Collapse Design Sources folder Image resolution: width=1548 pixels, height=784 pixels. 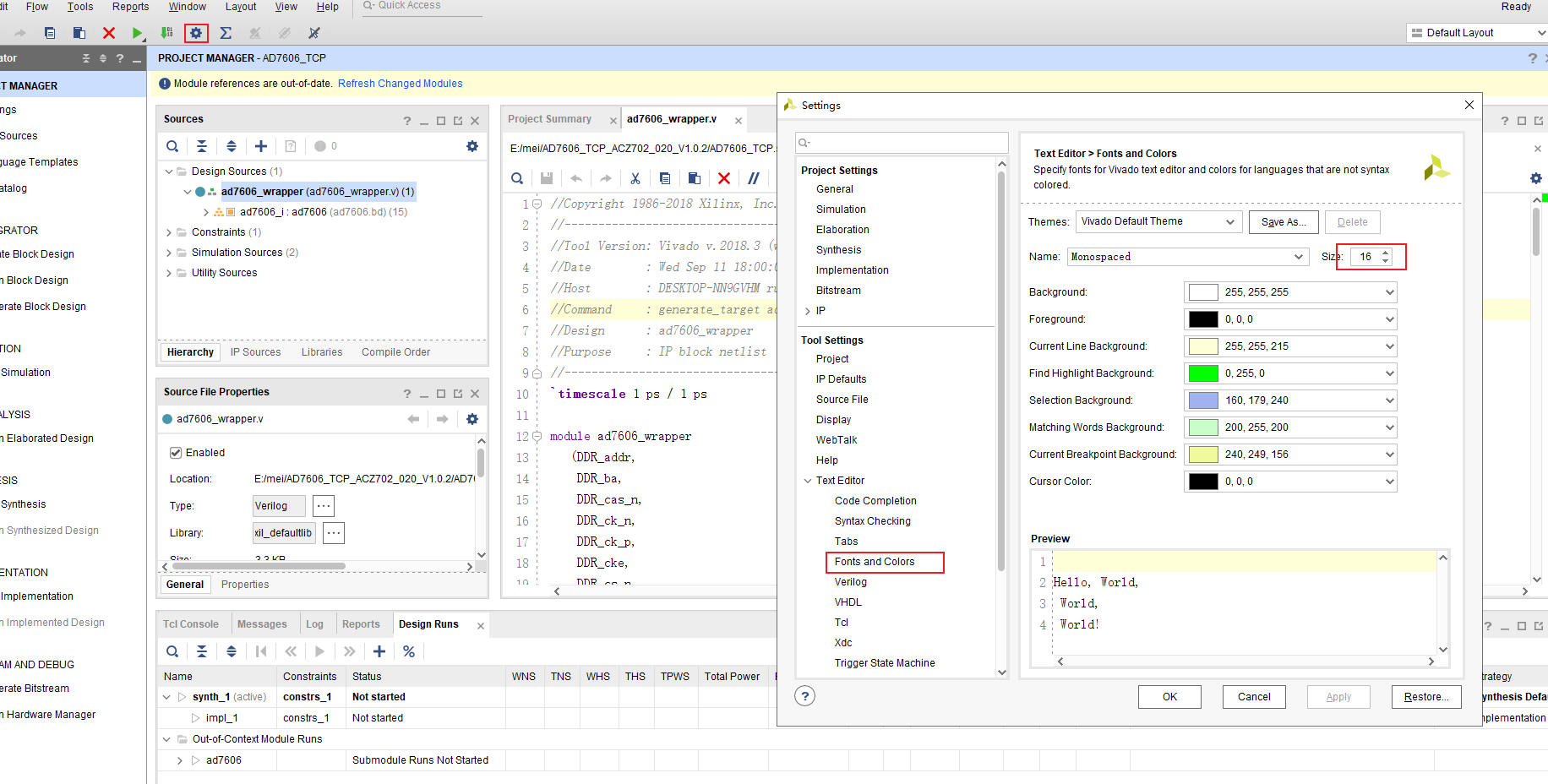pos(169,171)
